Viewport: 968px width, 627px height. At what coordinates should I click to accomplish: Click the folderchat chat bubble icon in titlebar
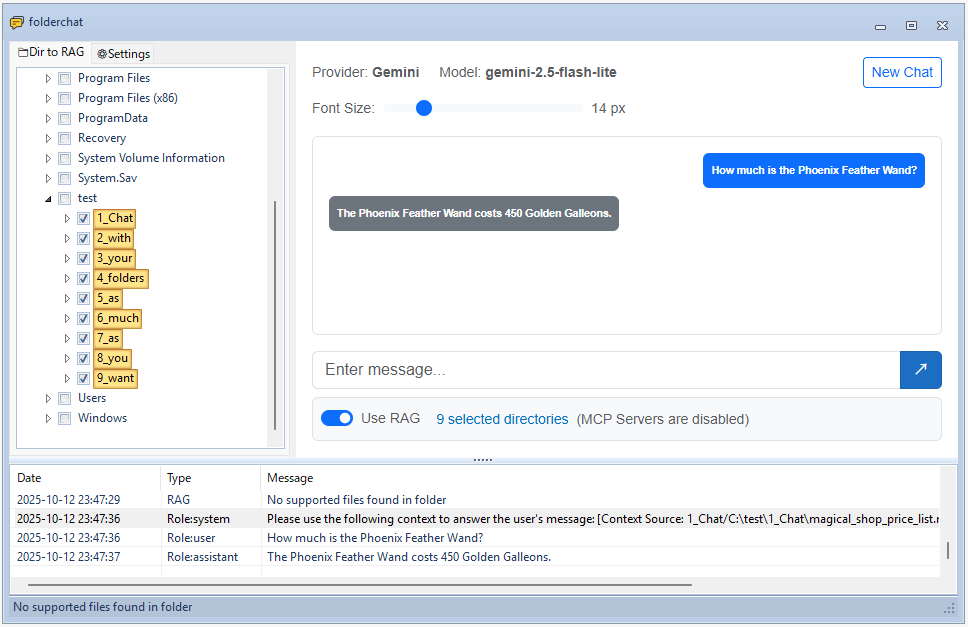(x=19, y=21)
